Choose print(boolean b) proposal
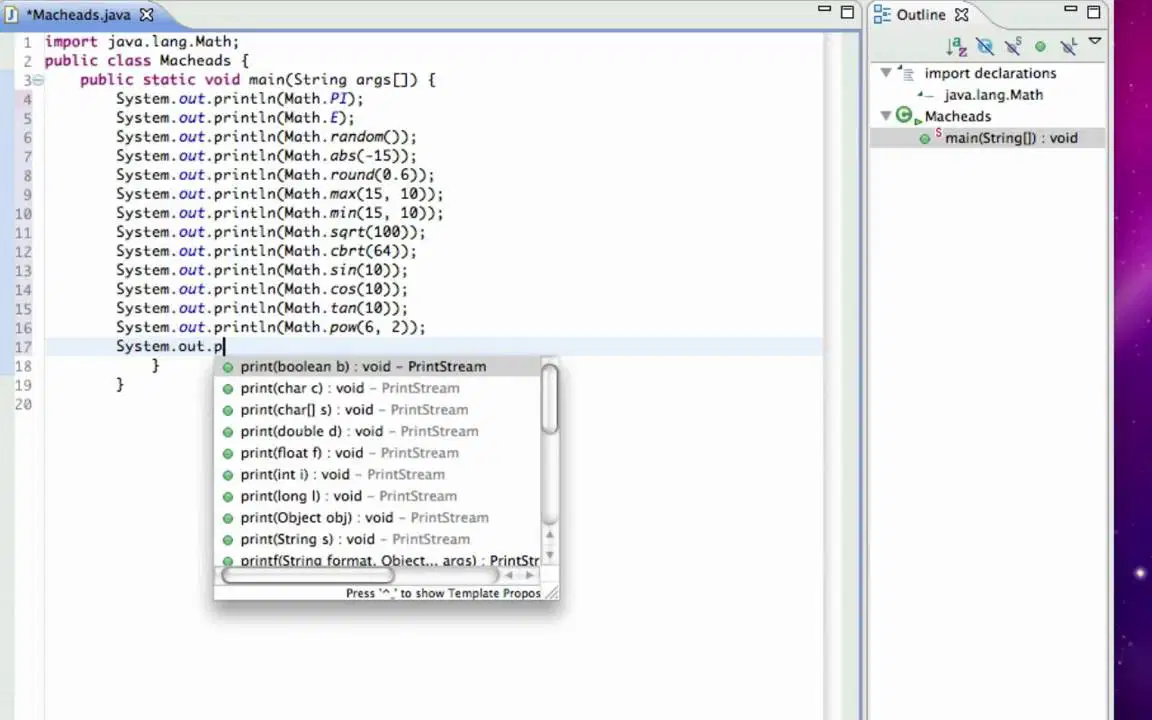The width and height of the screenshot is (1152, 720). point(378,367)
